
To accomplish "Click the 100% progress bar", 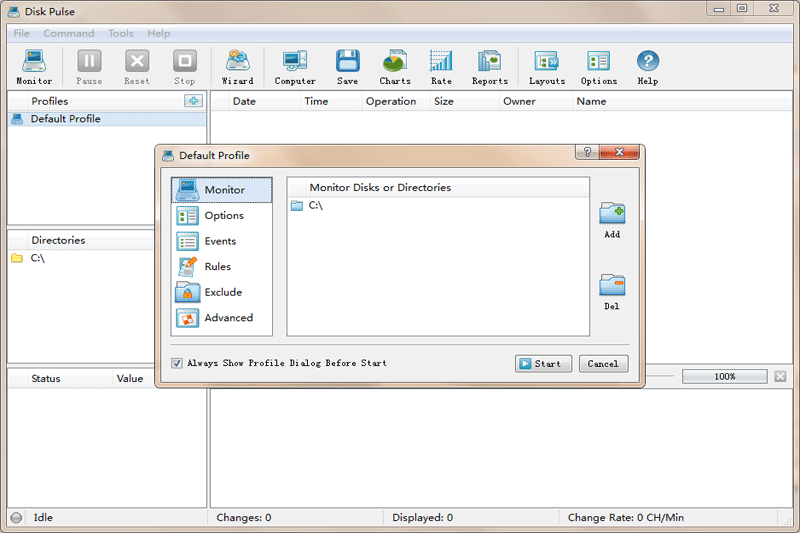I will tap(724, 376).
